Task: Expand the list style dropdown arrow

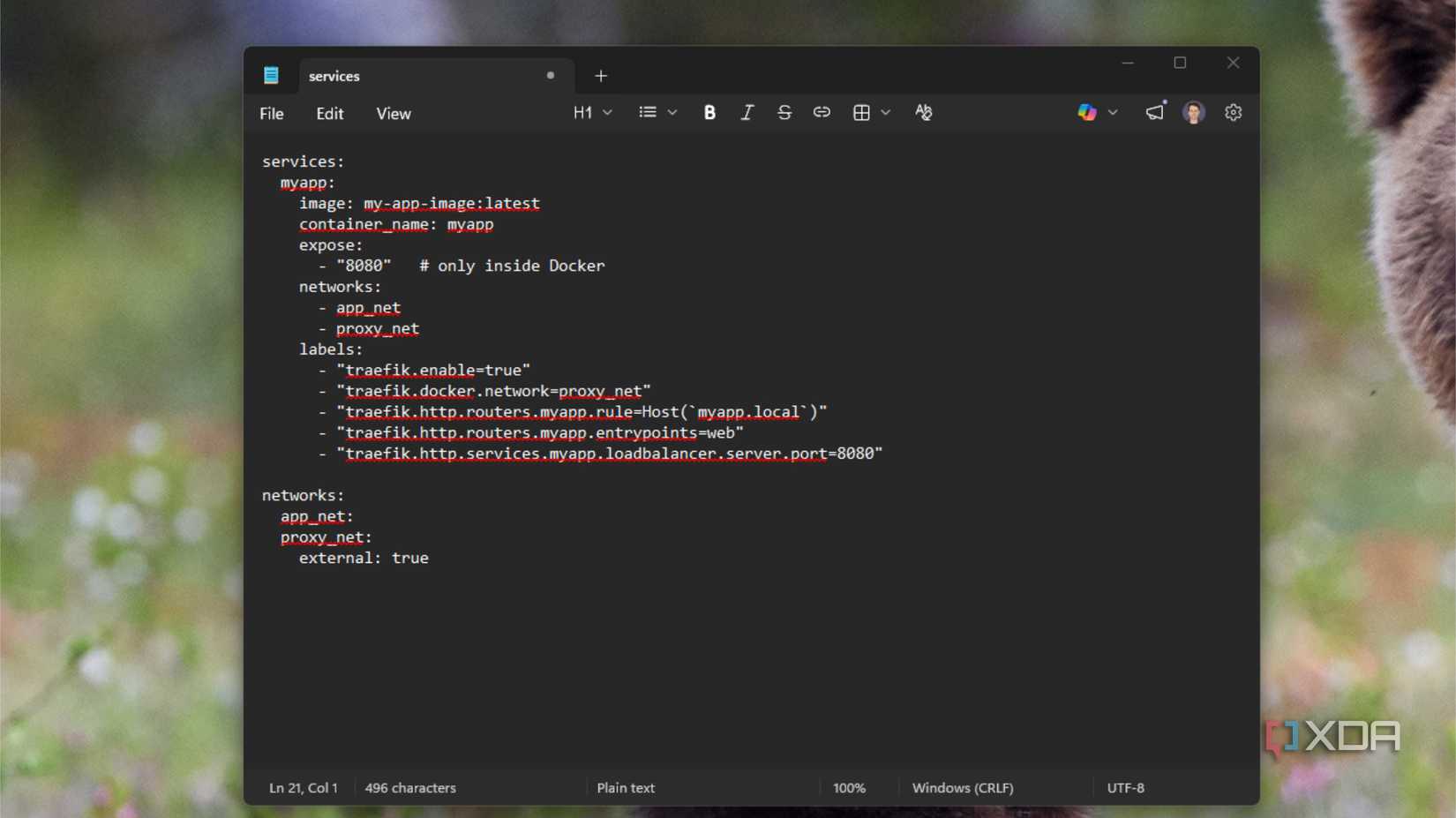Action: pyautogui.click(x=672, y=113)
